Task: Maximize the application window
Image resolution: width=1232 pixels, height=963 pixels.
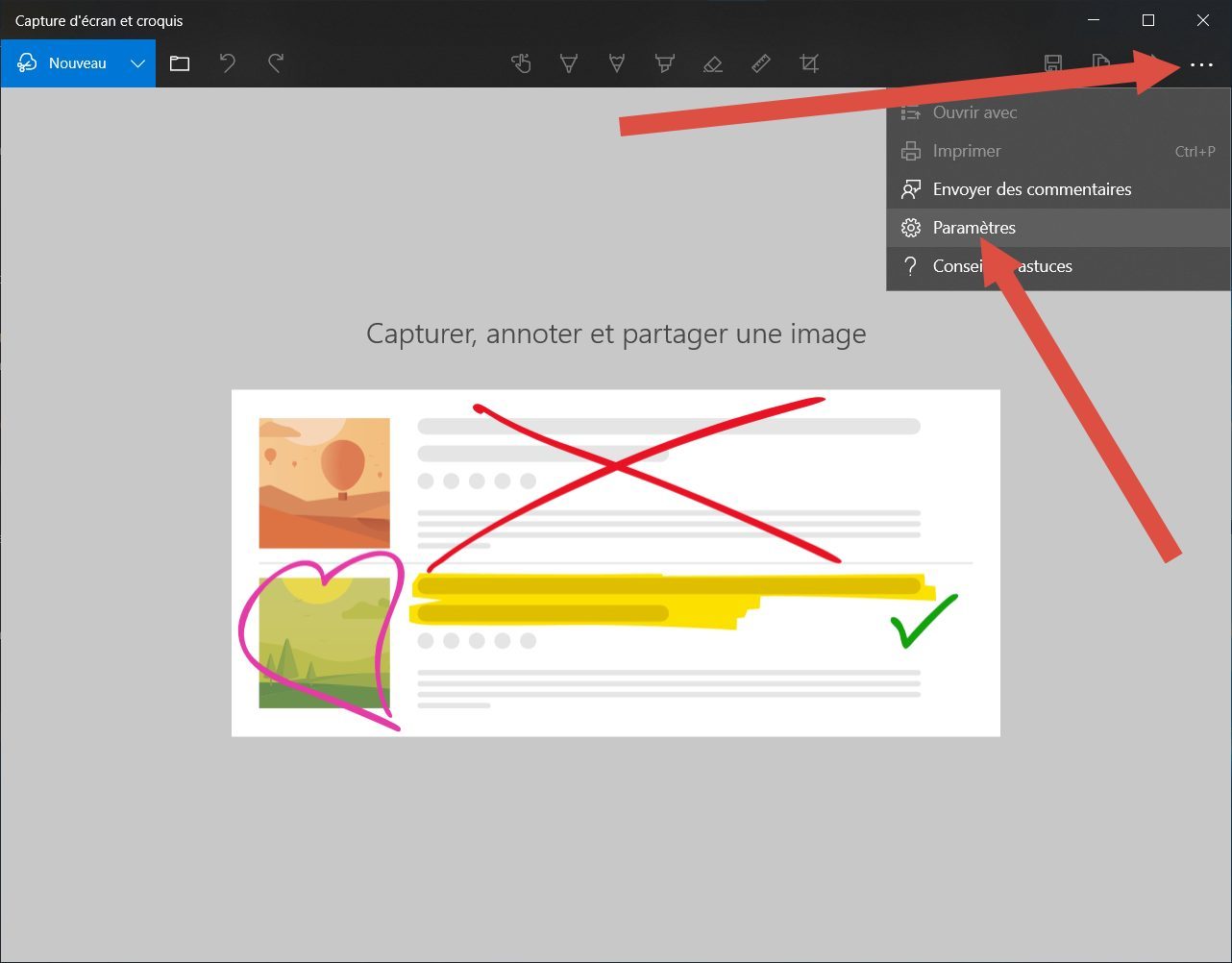Action: [x=1147, y=20]
